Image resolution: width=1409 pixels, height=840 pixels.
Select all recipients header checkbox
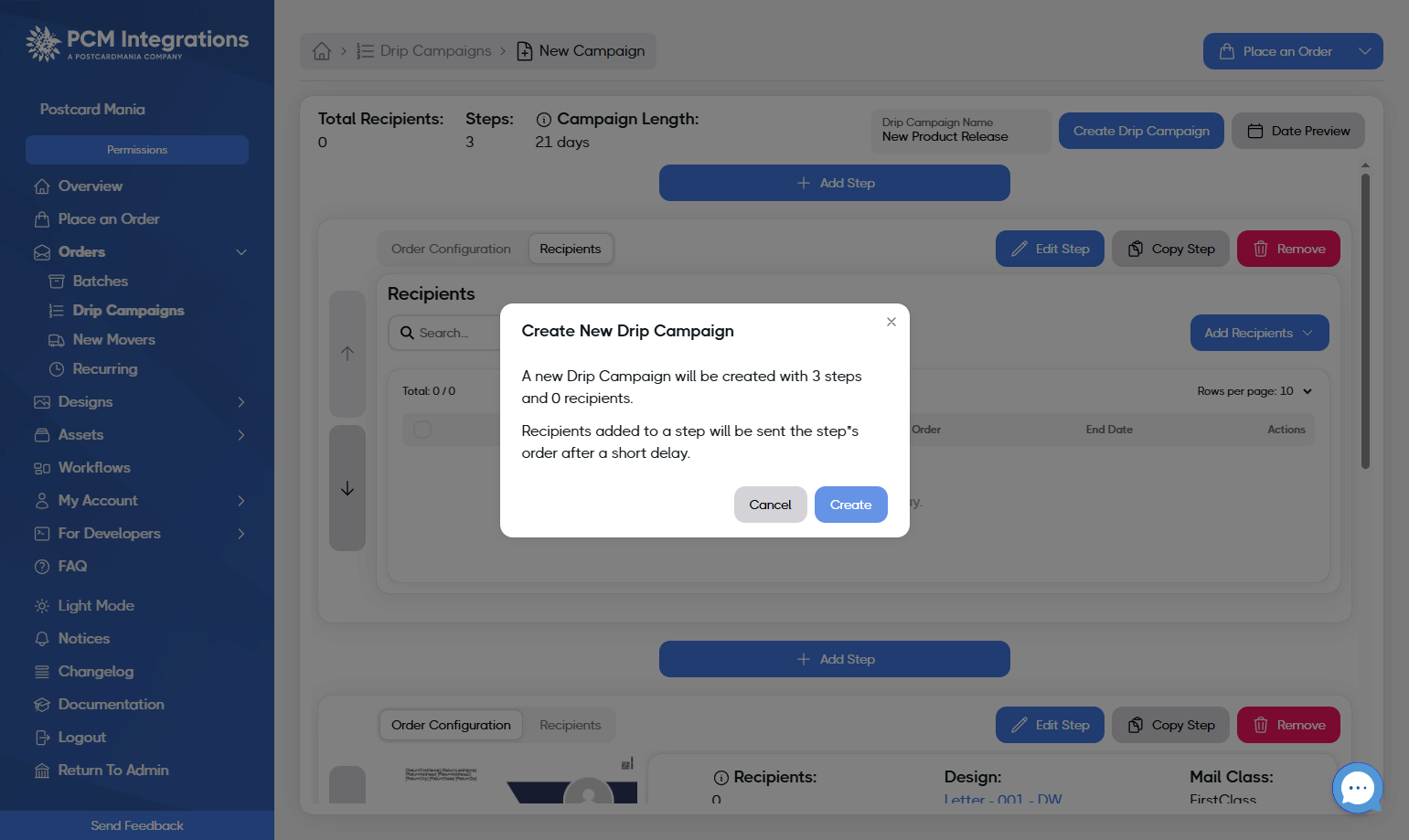pyautogui.click(x=422, y=430)
